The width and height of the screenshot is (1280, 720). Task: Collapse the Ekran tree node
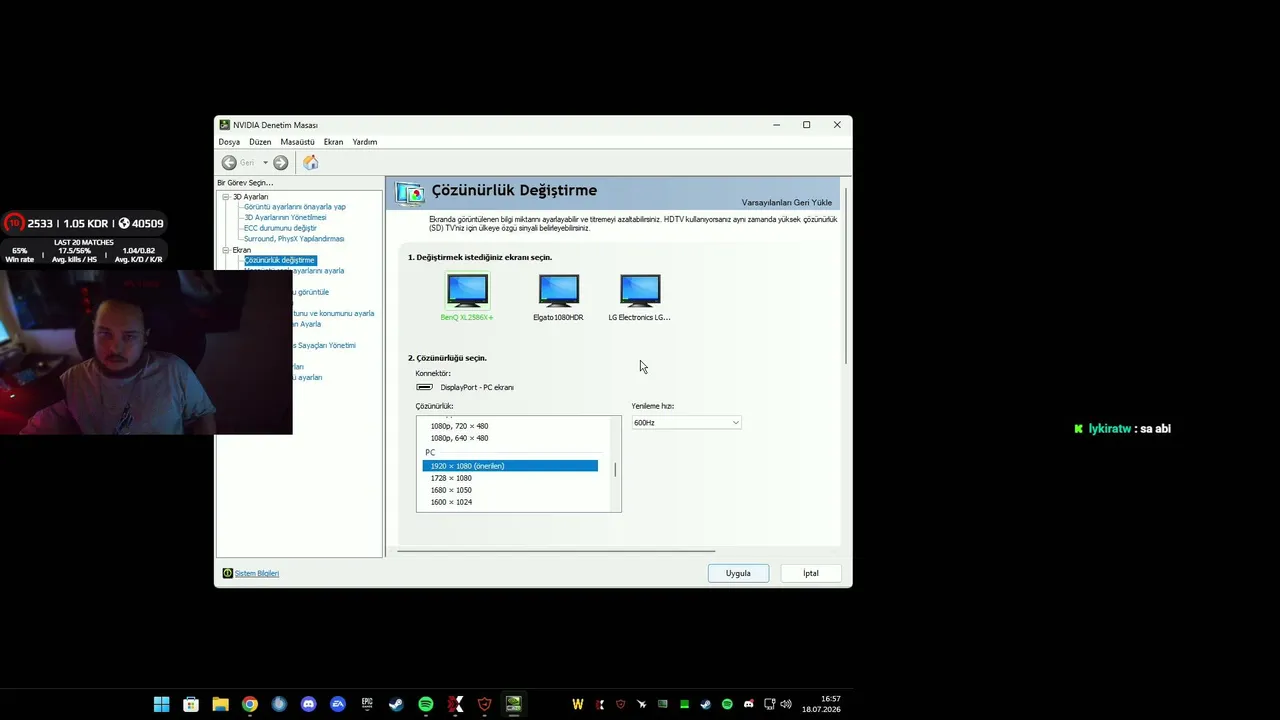(226, 250)
